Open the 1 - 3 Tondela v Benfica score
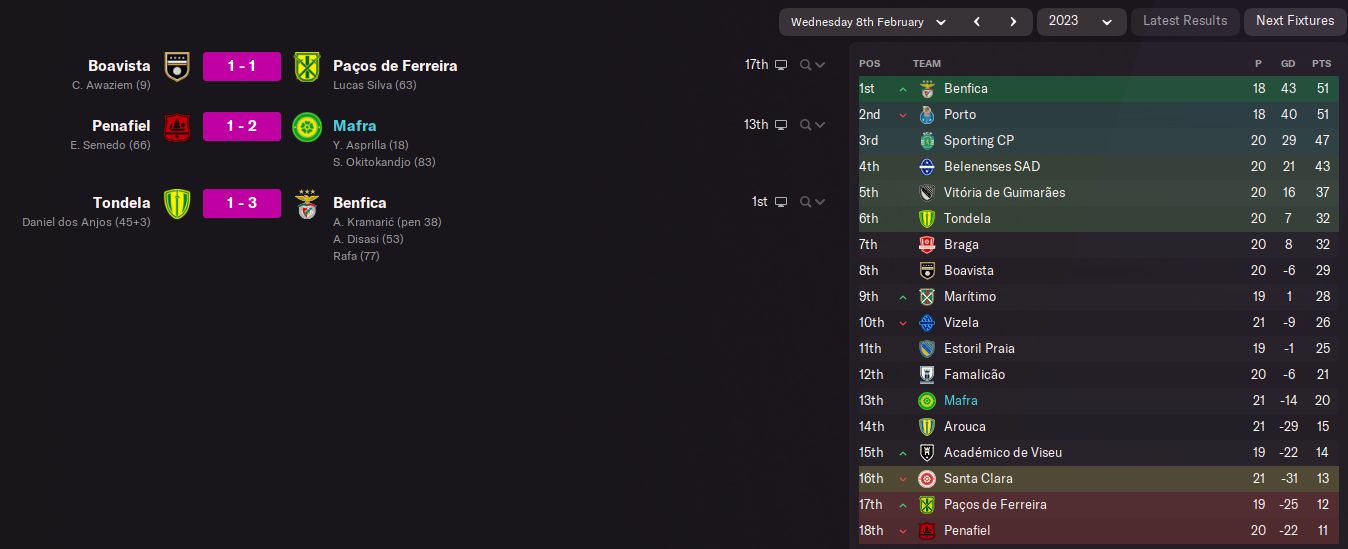 point(242,203)
